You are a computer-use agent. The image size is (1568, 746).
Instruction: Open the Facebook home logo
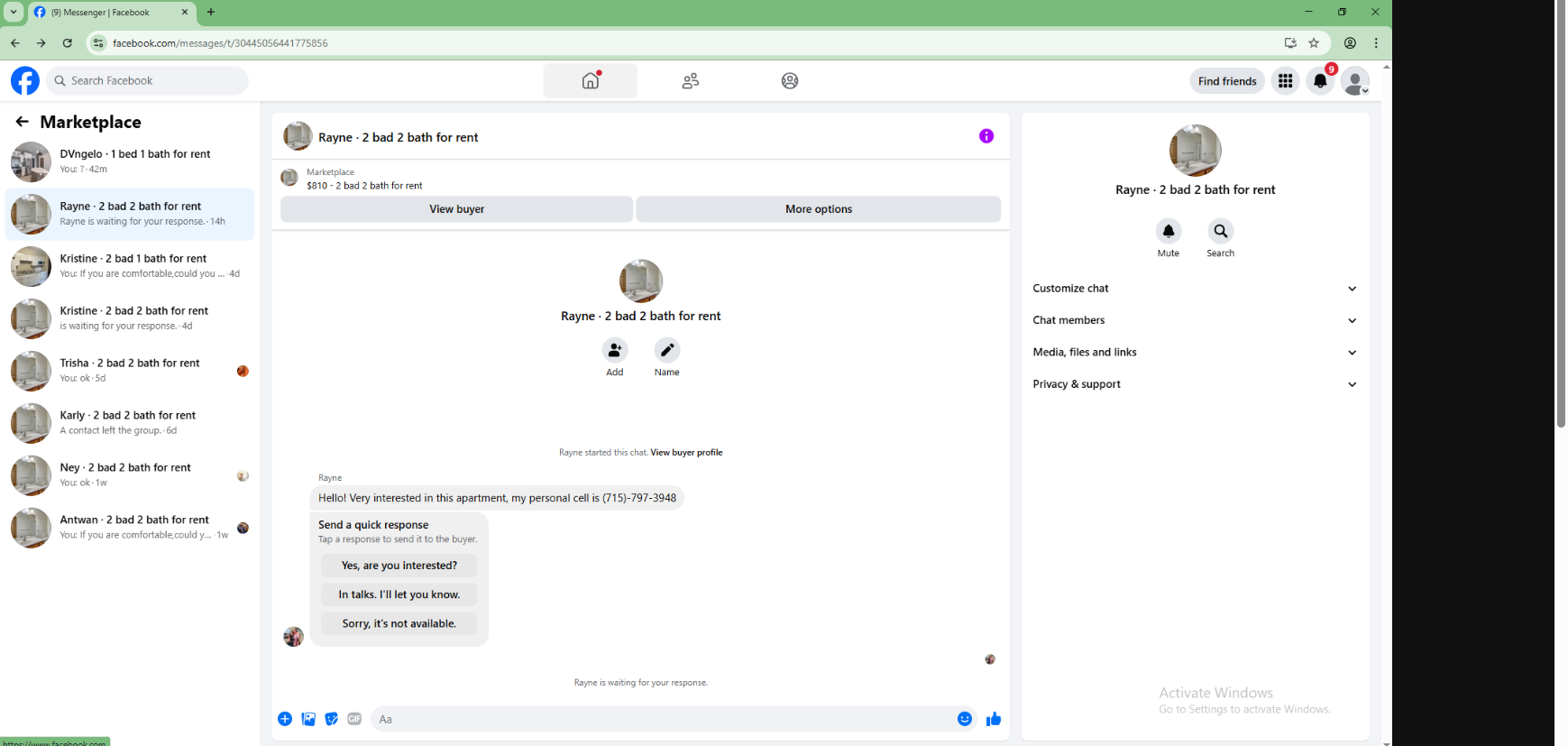click(25, 80)
